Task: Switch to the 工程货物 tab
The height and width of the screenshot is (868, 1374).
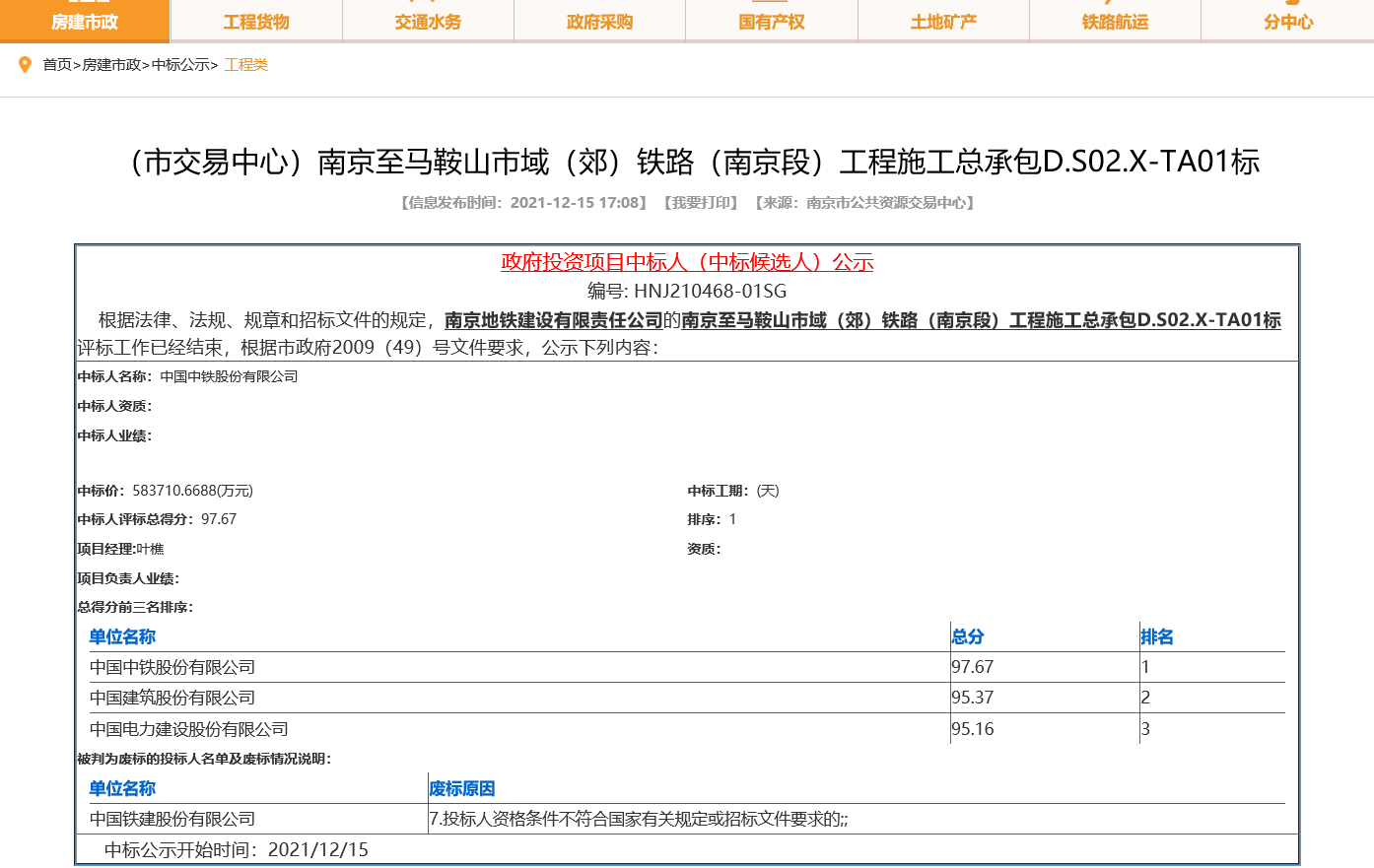Action: pyautogui.click(x=256, y=21)
